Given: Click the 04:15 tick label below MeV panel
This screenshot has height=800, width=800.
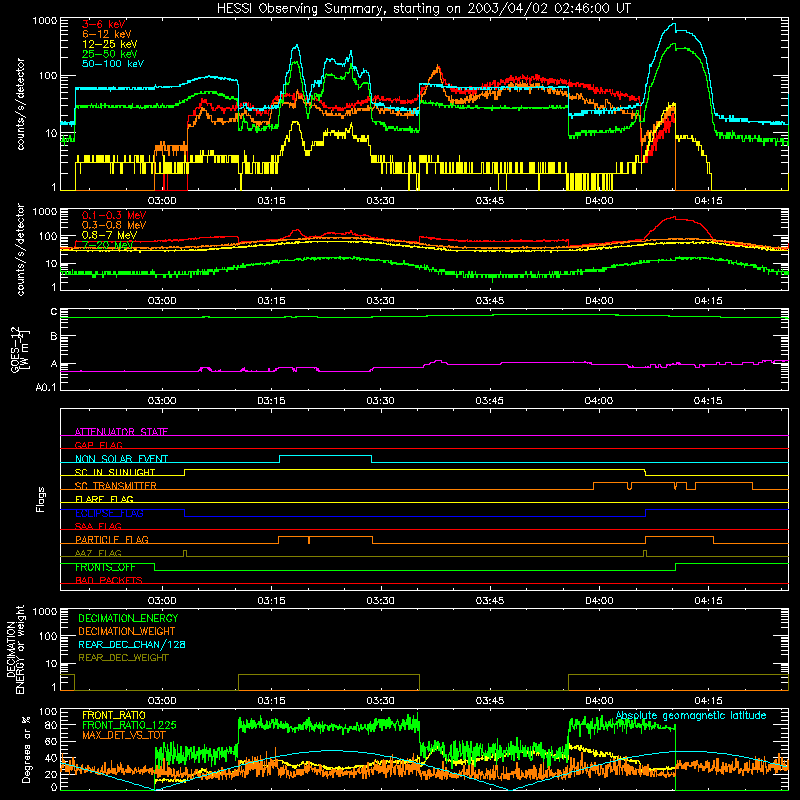Looking at the screenshot, I should click(708, 301).
